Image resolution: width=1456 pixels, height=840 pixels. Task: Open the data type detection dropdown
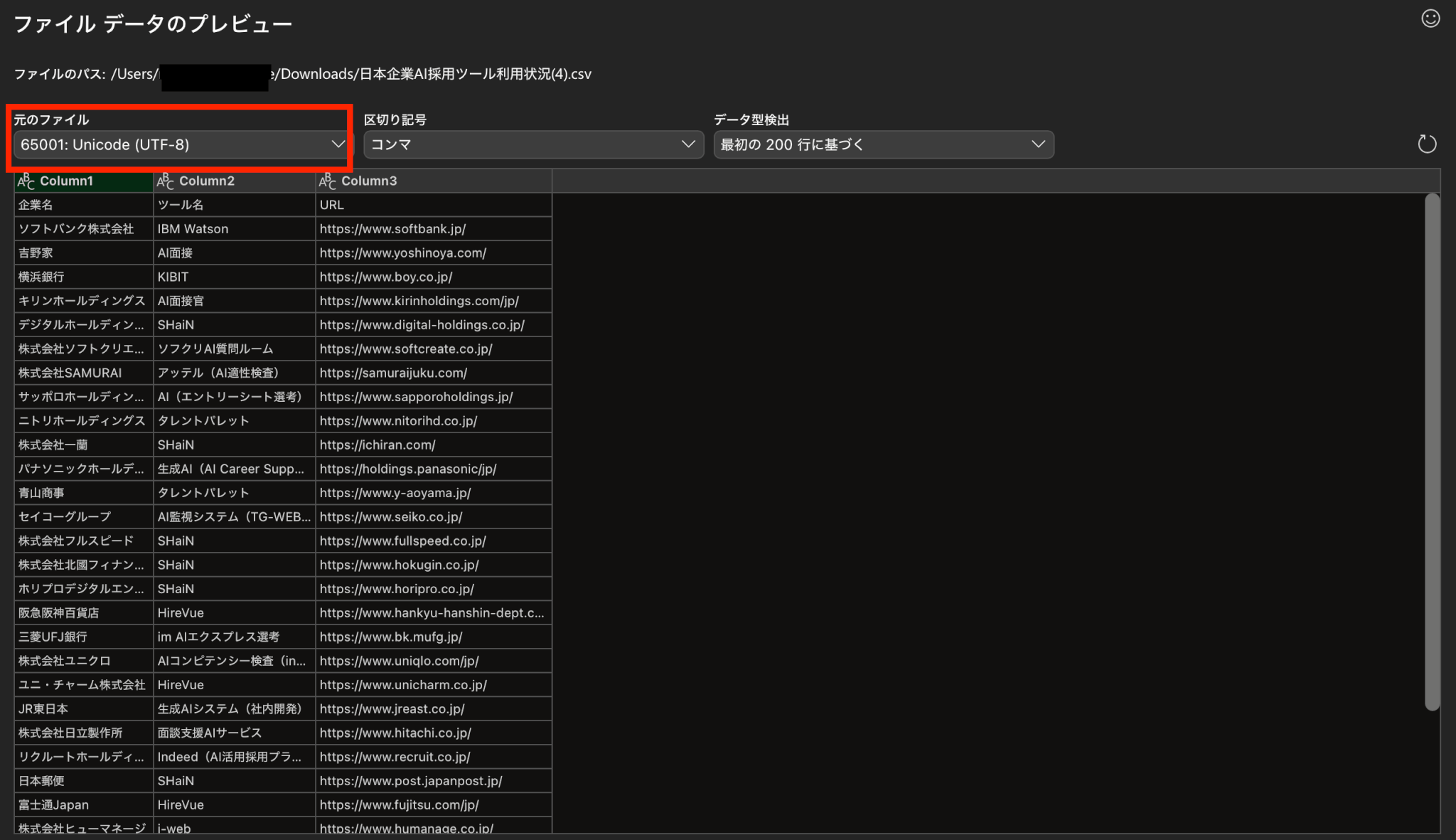click(883, 144)
